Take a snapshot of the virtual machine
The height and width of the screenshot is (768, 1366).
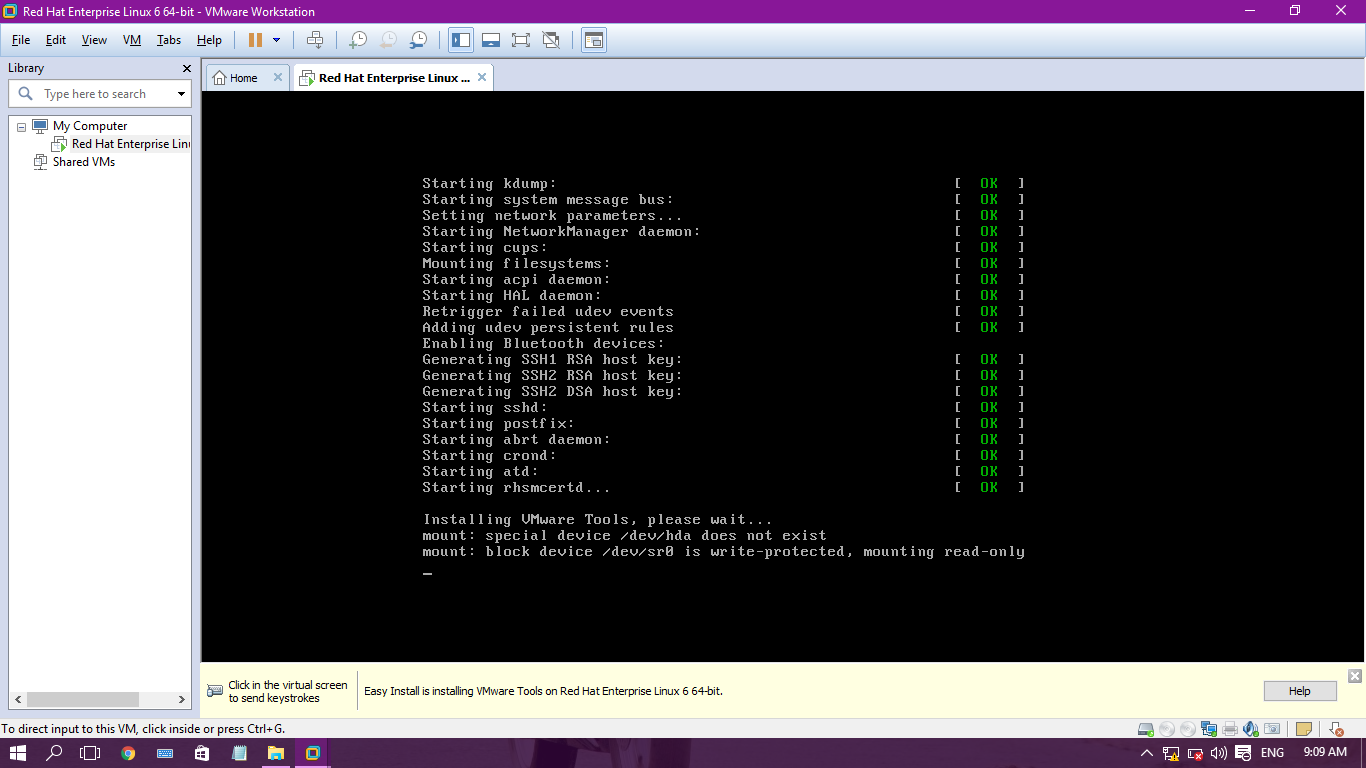click(x=358, y=40)
